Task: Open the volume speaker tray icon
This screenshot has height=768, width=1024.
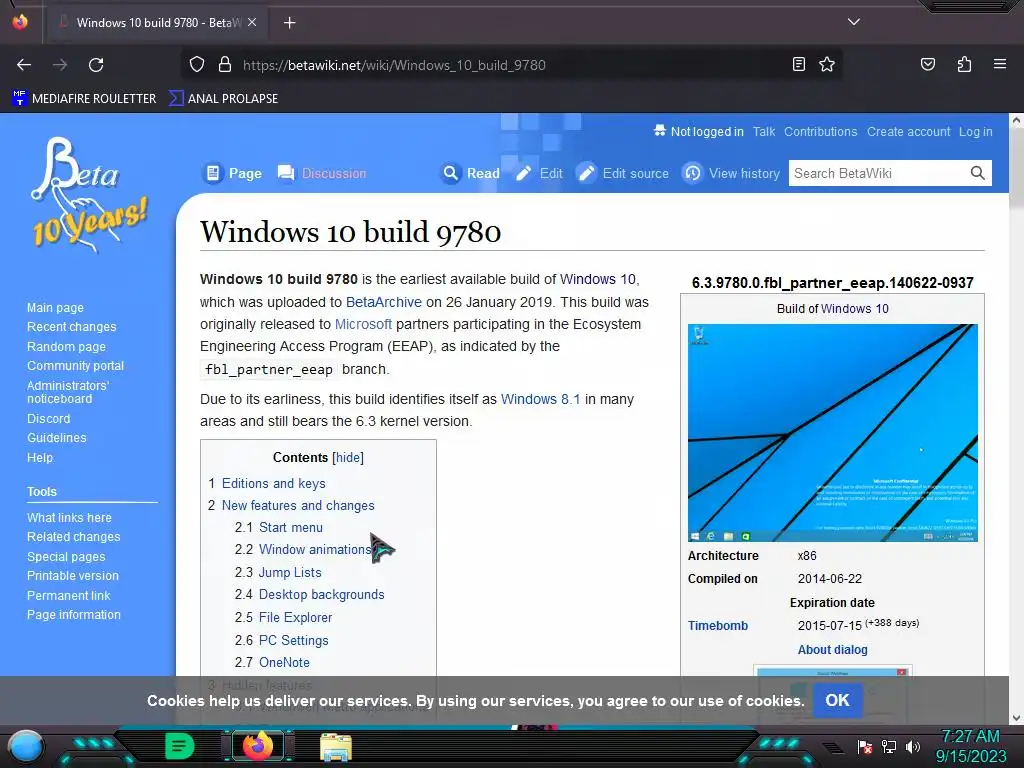Action: pos(913,747)
